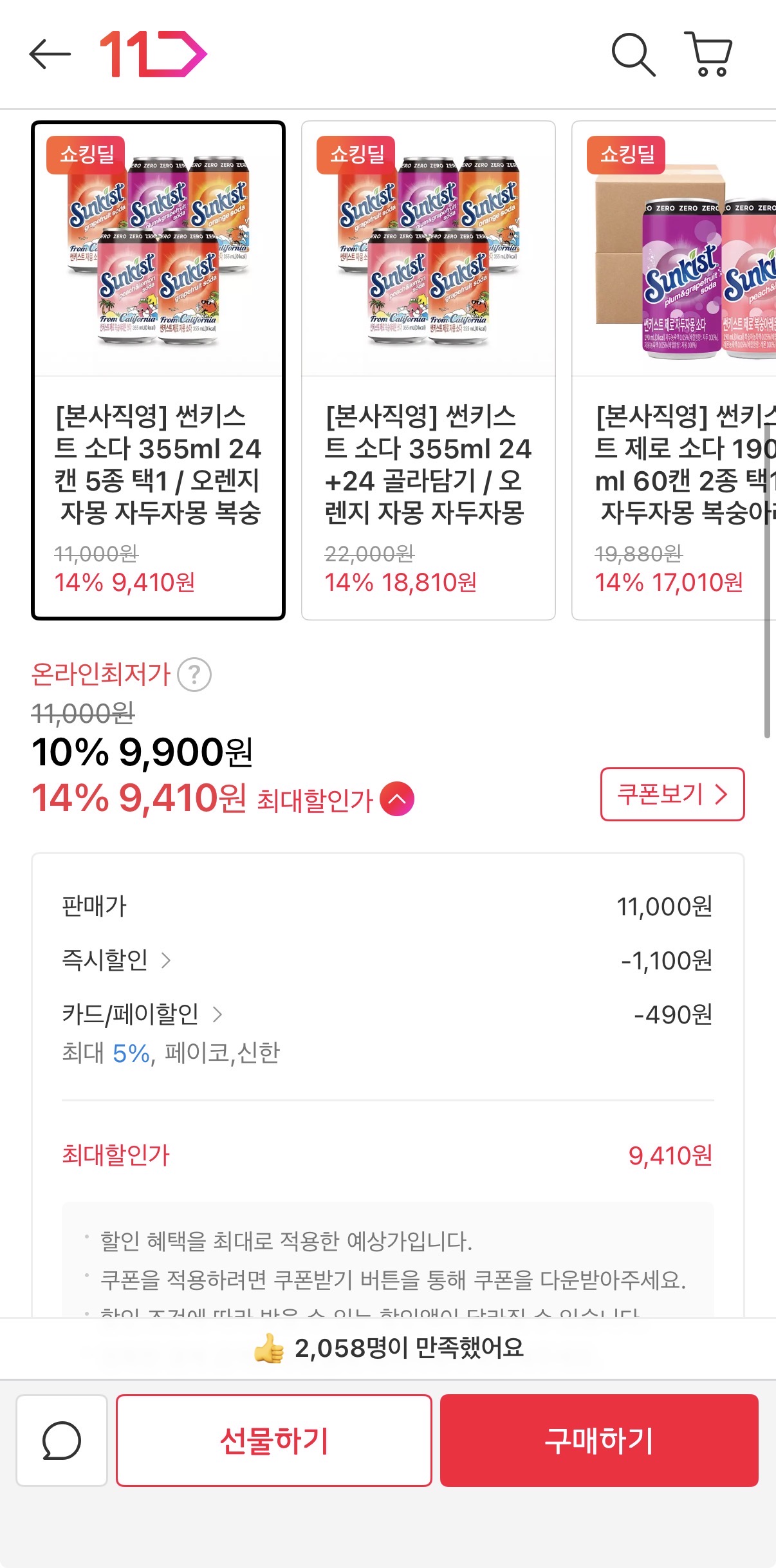This screenshot has width=776, height=1568.
Task: Select the 24+24 골라담기 product card
Action: tap(429, 370)
